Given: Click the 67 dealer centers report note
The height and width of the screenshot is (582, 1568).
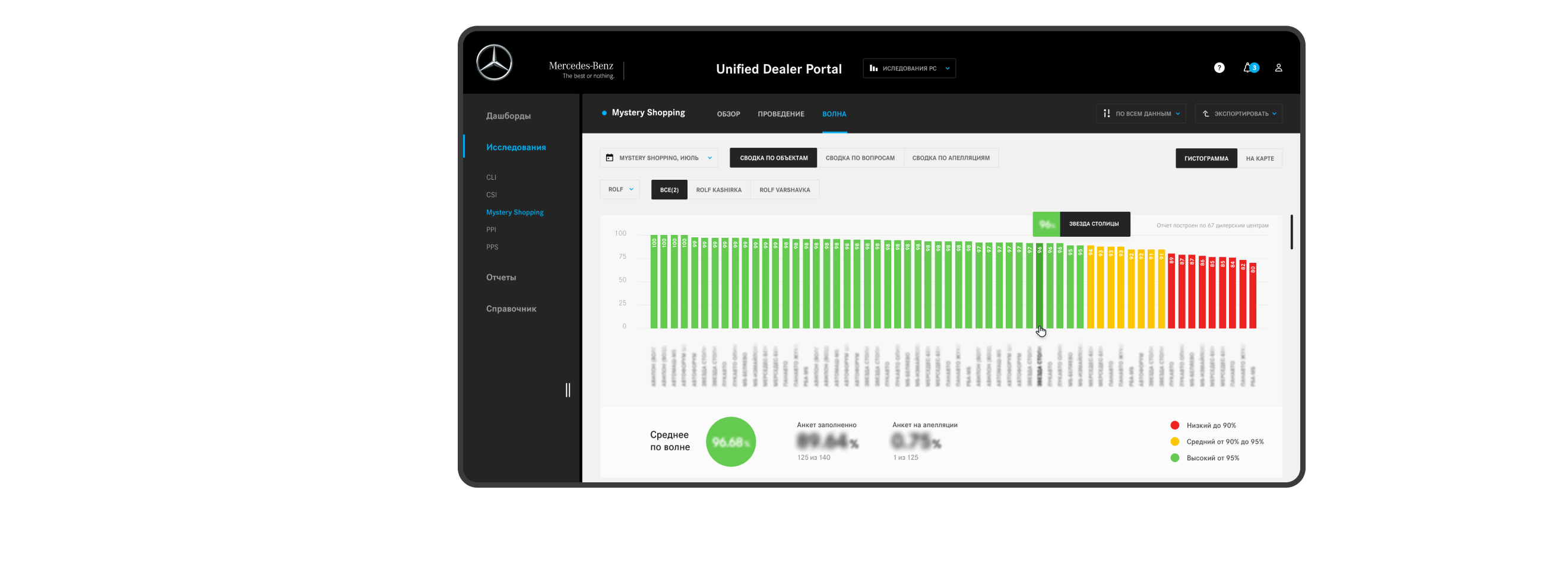Looking at the screenshot, I should (x=1212, y=225).
